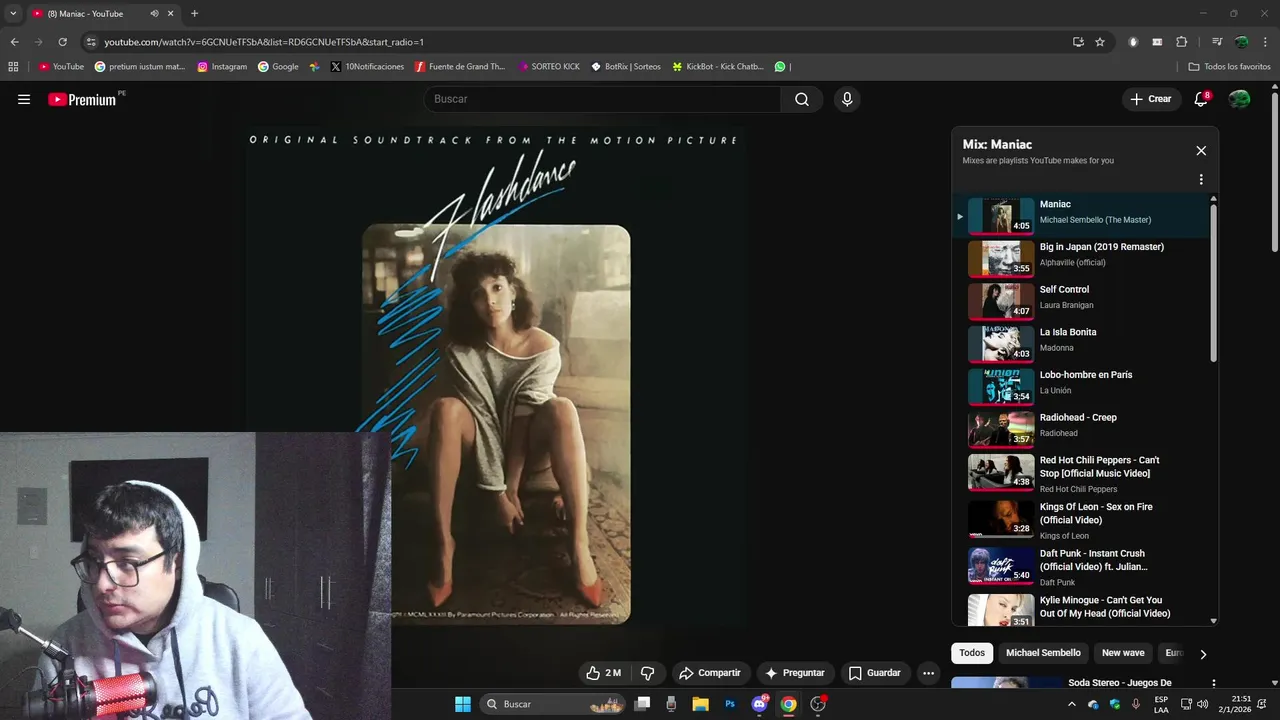This screenshot has height=720, width=1280.
Task: Open tab search dropdown arrow
Action: coord(13,14)
